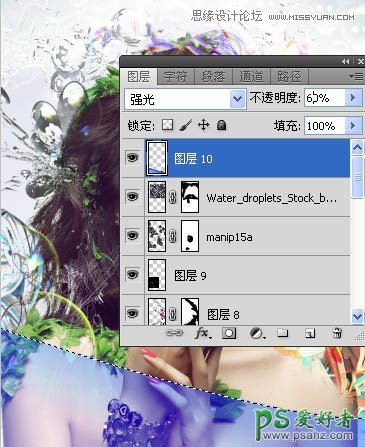Click the 图层 8 mask link icon
The image size is (365, 447).
173,314
